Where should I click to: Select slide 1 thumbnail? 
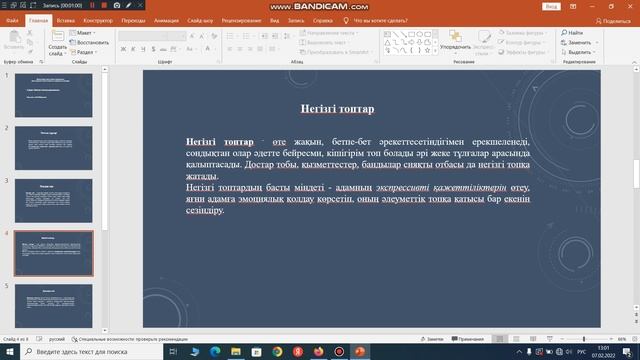[x=53, y=96]
